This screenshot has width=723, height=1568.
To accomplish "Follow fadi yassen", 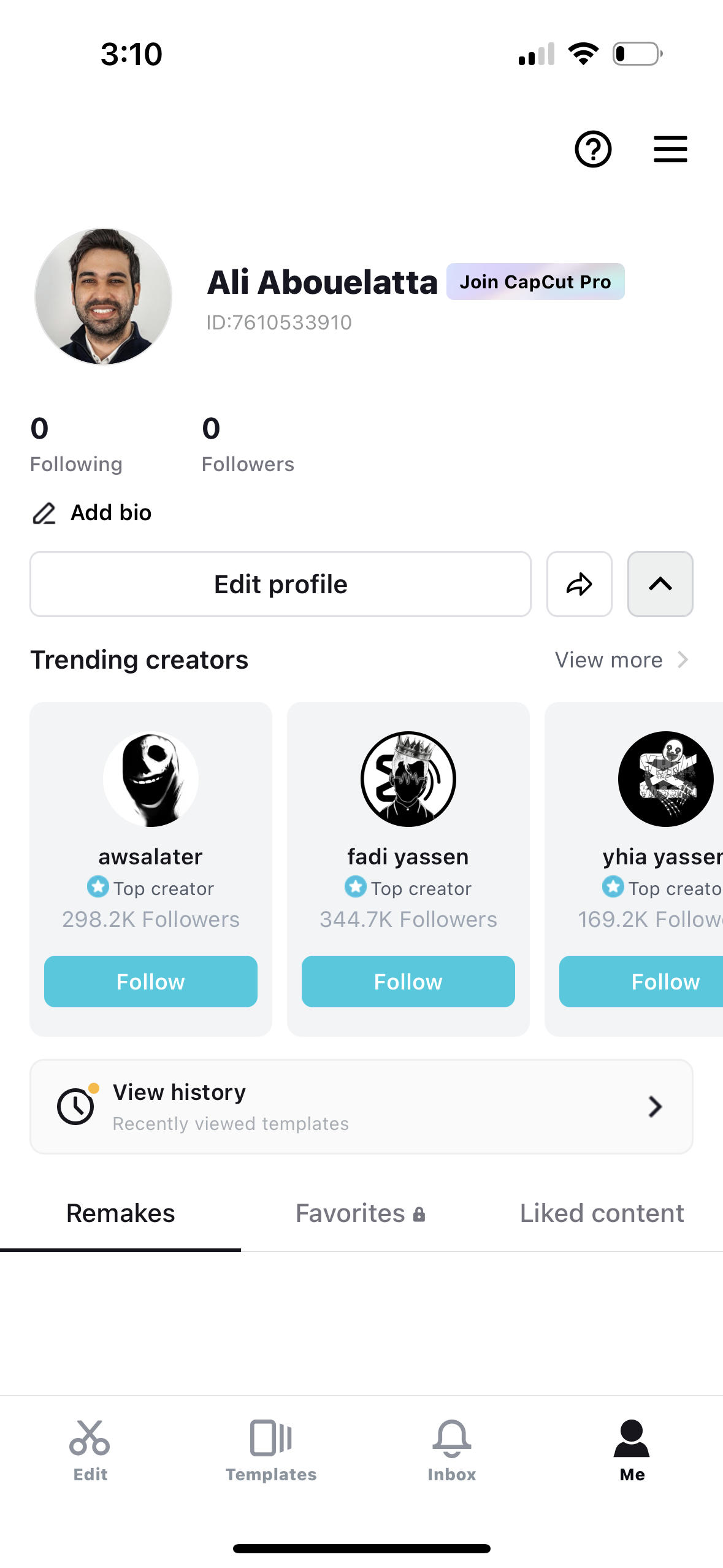I will 408,982.
